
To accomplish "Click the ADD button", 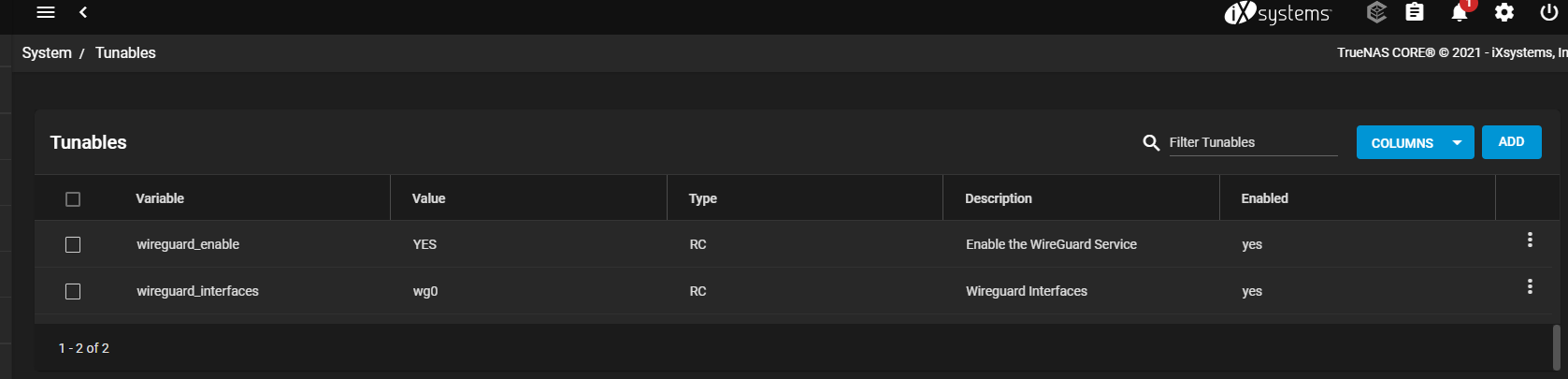I will click(1511, 142).
